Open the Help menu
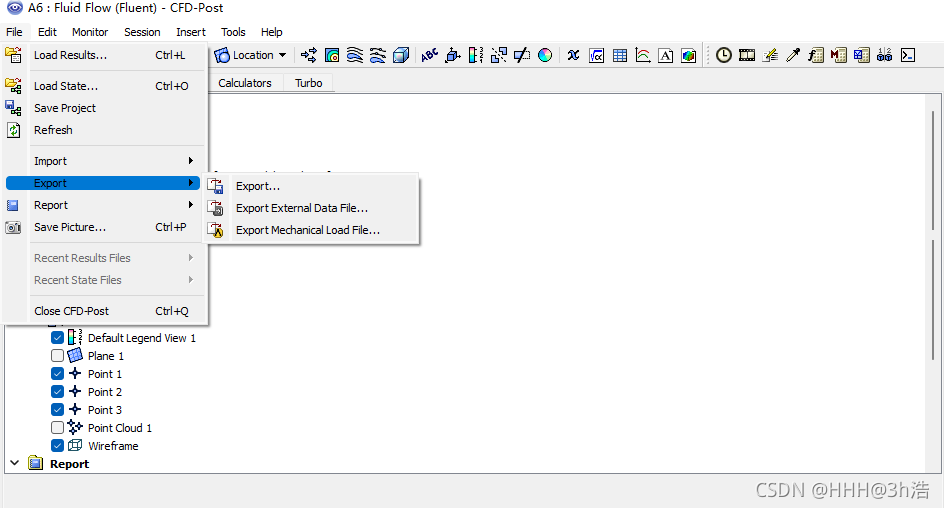The image size is (944, 508). [272, 32]
